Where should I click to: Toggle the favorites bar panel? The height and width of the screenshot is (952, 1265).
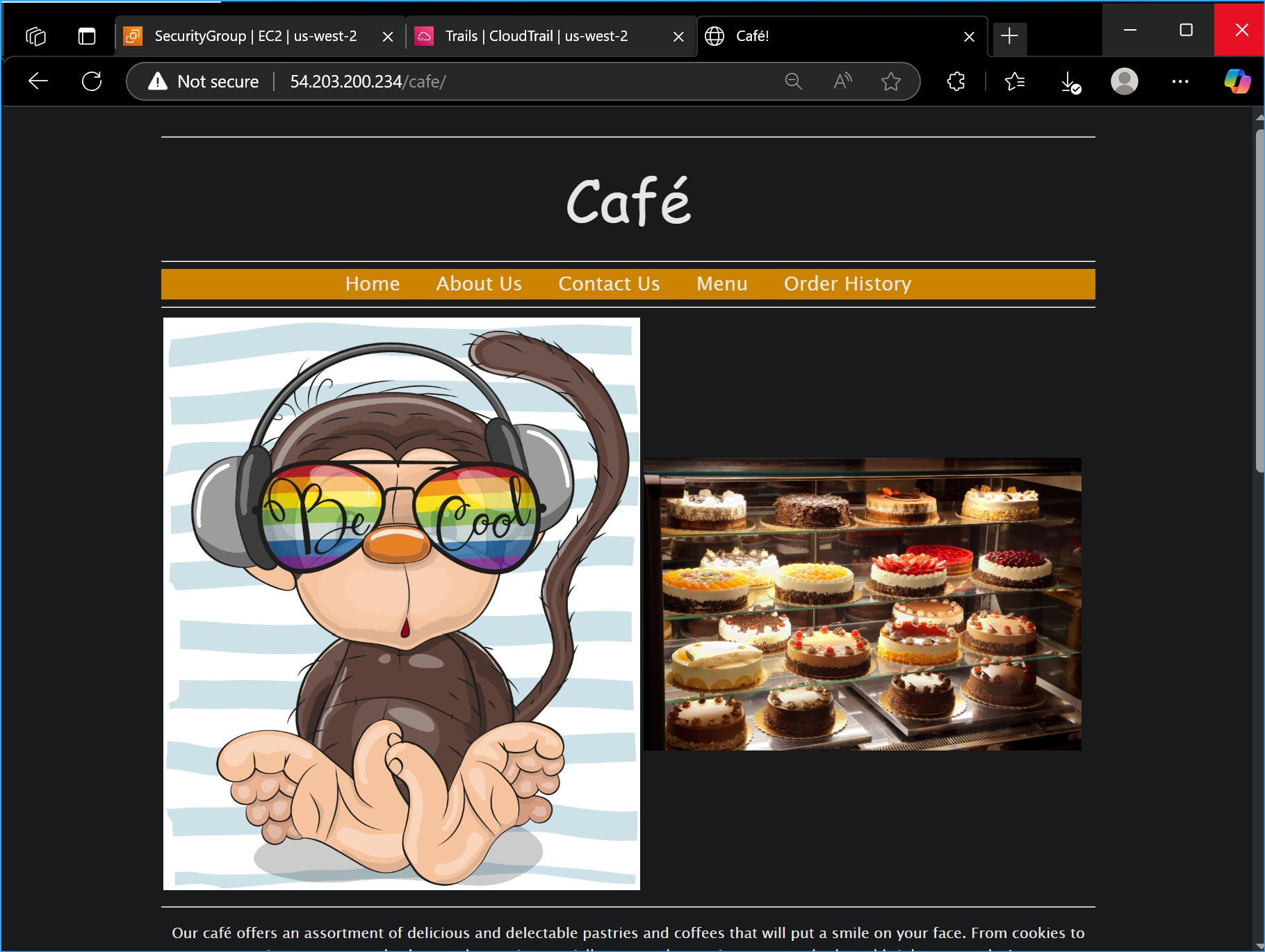tap(1014, 81)
